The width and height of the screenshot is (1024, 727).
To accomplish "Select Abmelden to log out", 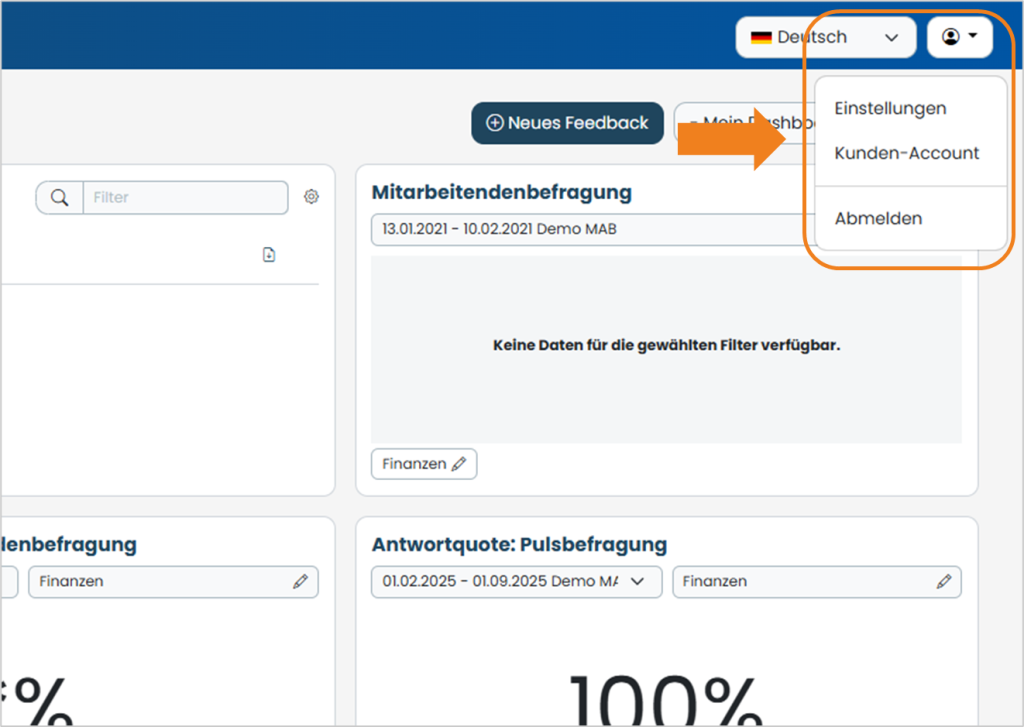I will [878, 218].
